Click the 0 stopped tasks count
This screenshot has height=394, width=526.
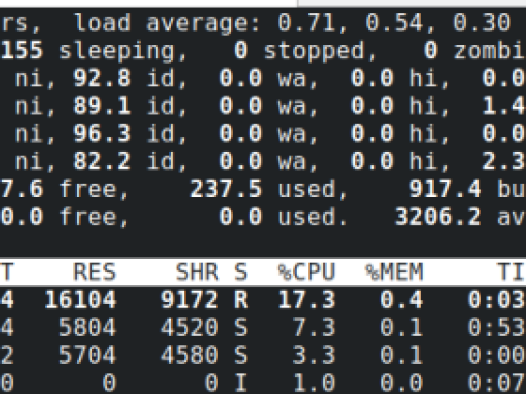241,51
